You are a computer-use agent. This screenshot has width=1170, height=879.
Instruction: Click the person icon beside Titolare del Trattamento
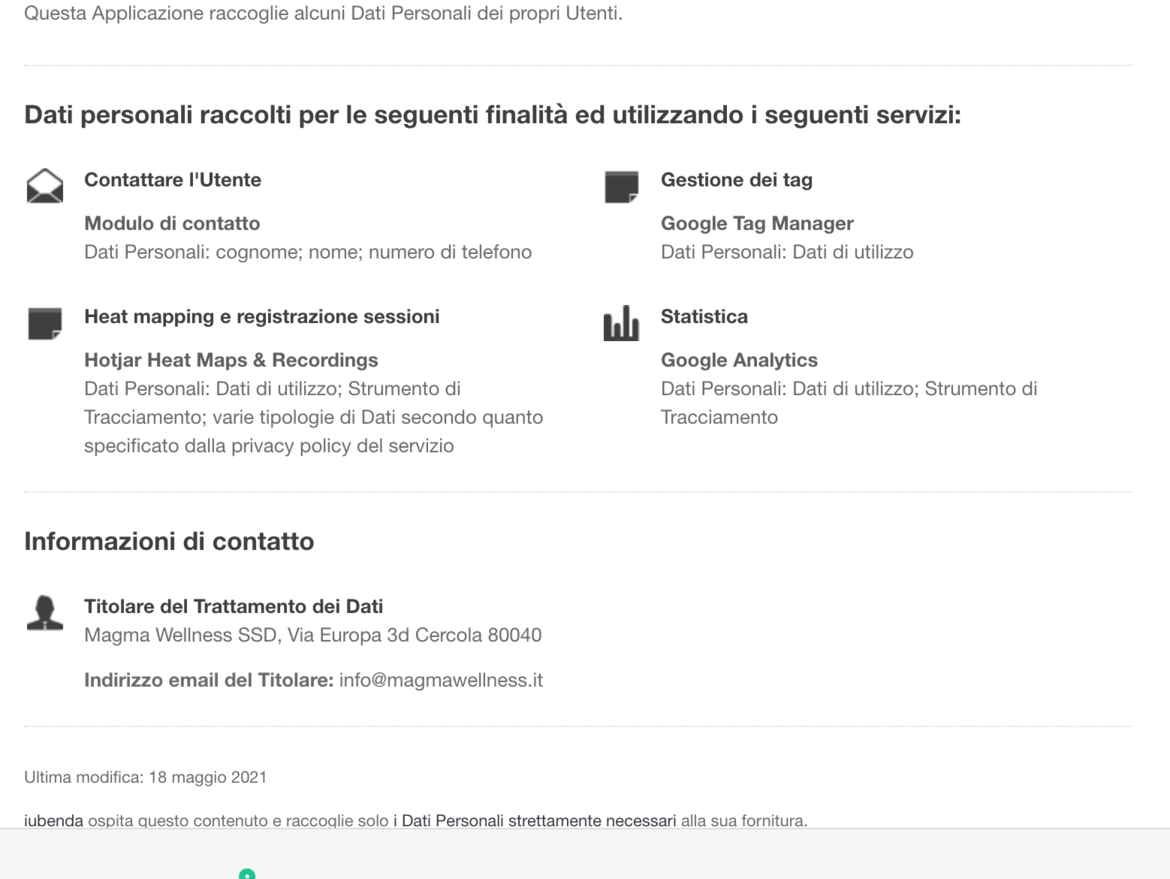[45, 613]
